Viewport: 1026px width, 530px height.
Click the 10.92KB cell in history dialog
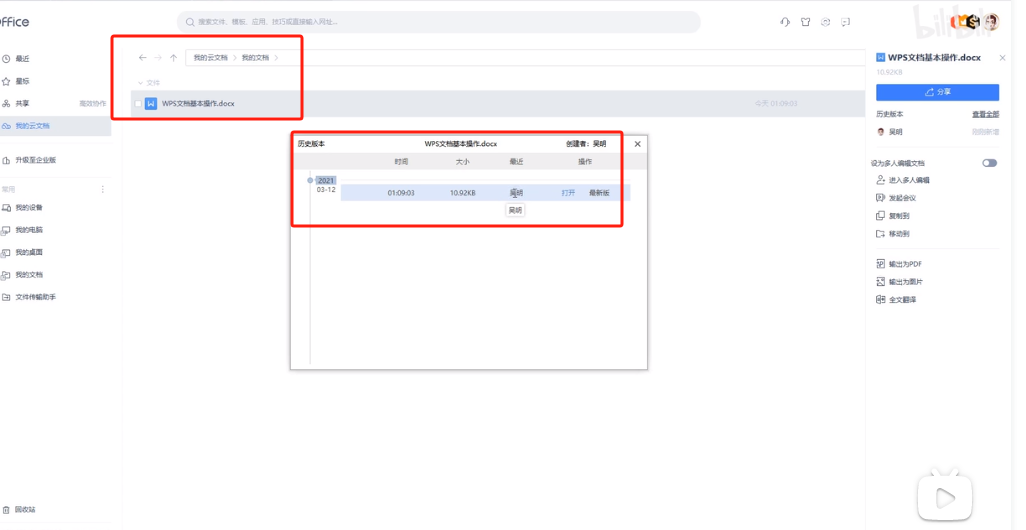click(x=463, y=193)
